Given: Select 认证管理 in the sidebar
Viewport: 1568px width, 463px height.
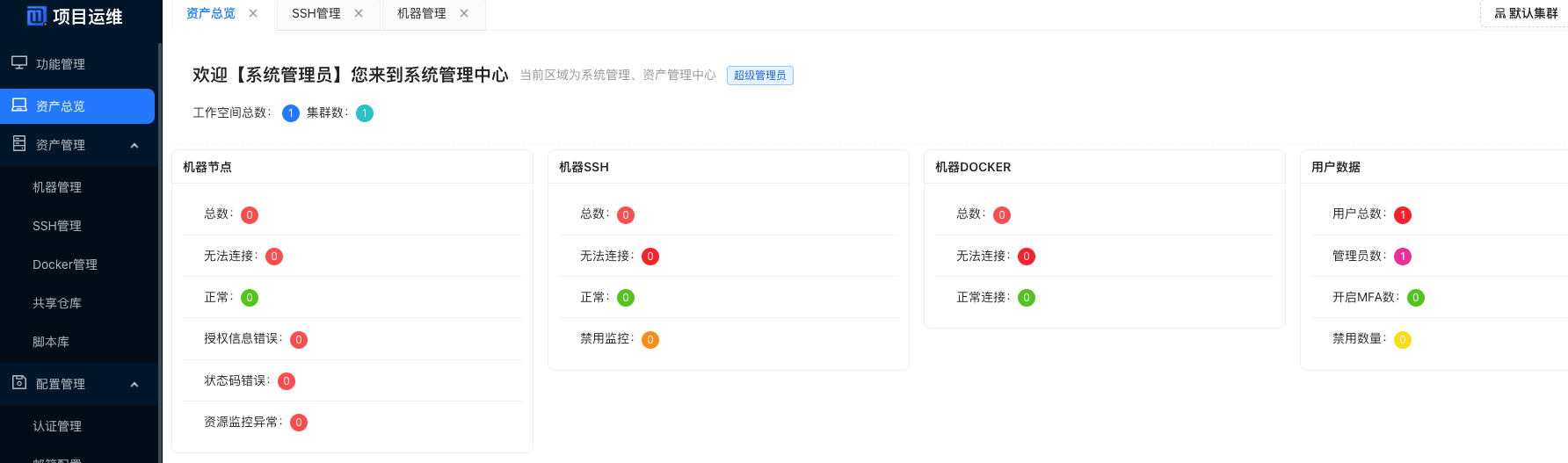Looking at the screenshot, I should [x=57, y=426].
